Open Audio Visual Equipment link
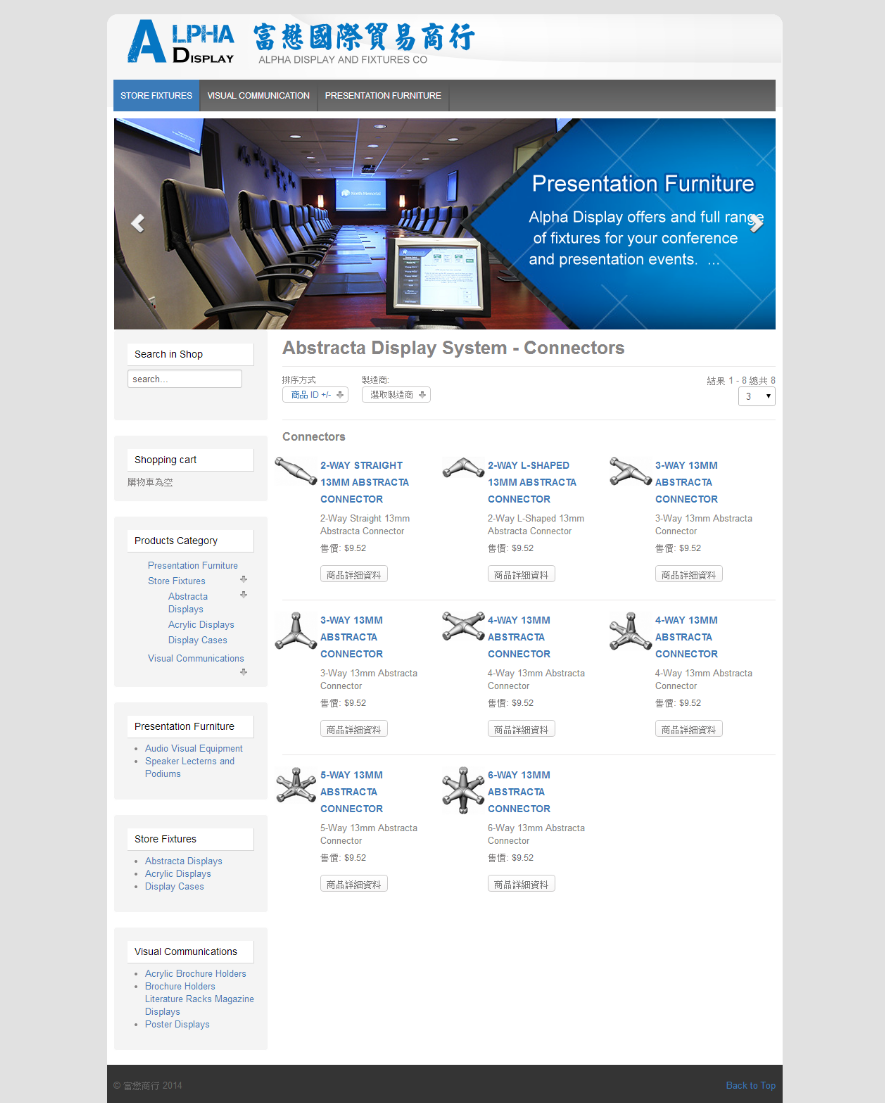The width and height of the screenshot is (885, 1103). (193, 748)
